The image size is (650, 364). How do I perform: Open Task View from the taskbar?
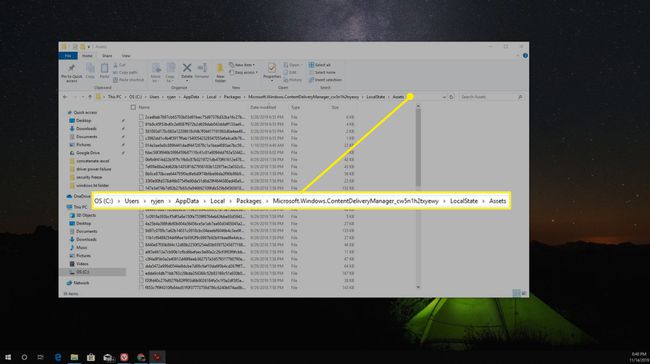pyautogui.click(x=40, y=357)
